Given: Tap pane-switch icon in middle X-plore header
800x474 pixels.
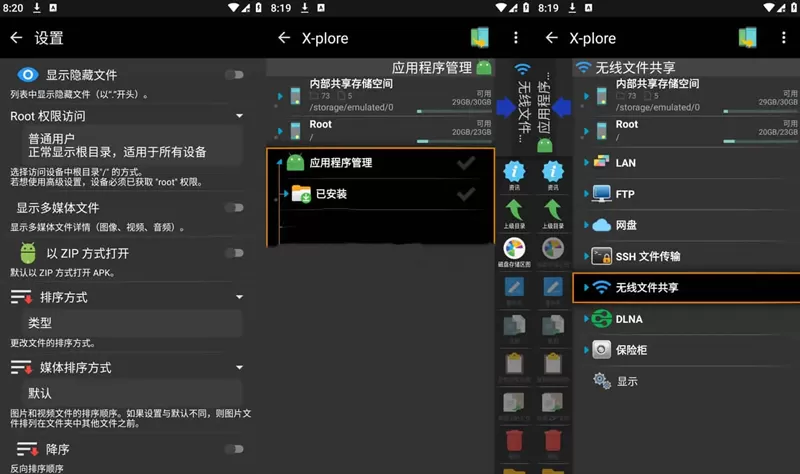Looking at the screenshot, I should point(480,38).
